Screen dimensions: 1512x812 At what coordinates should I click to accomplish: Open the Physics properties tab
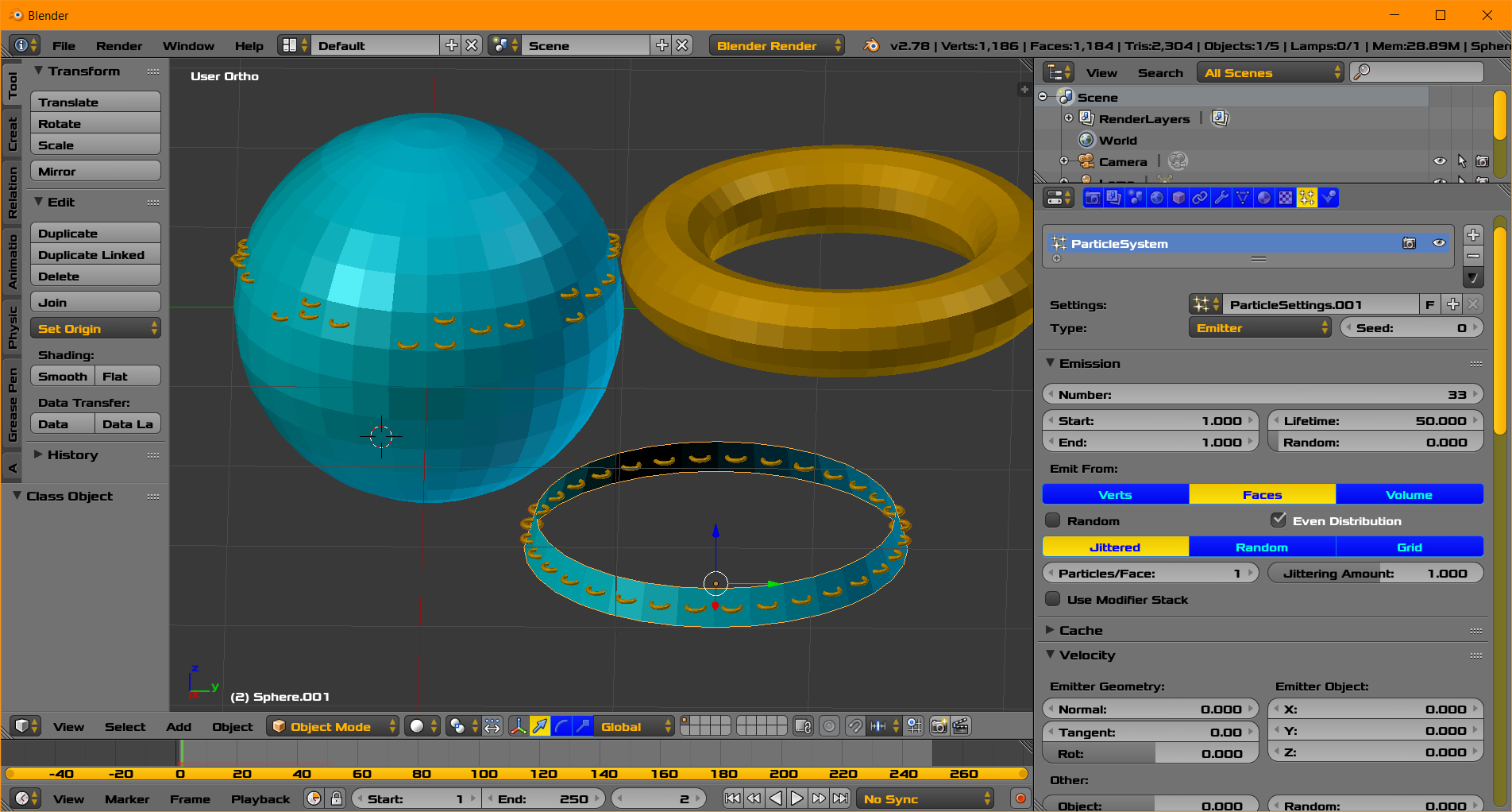(x=1329, y=198)
